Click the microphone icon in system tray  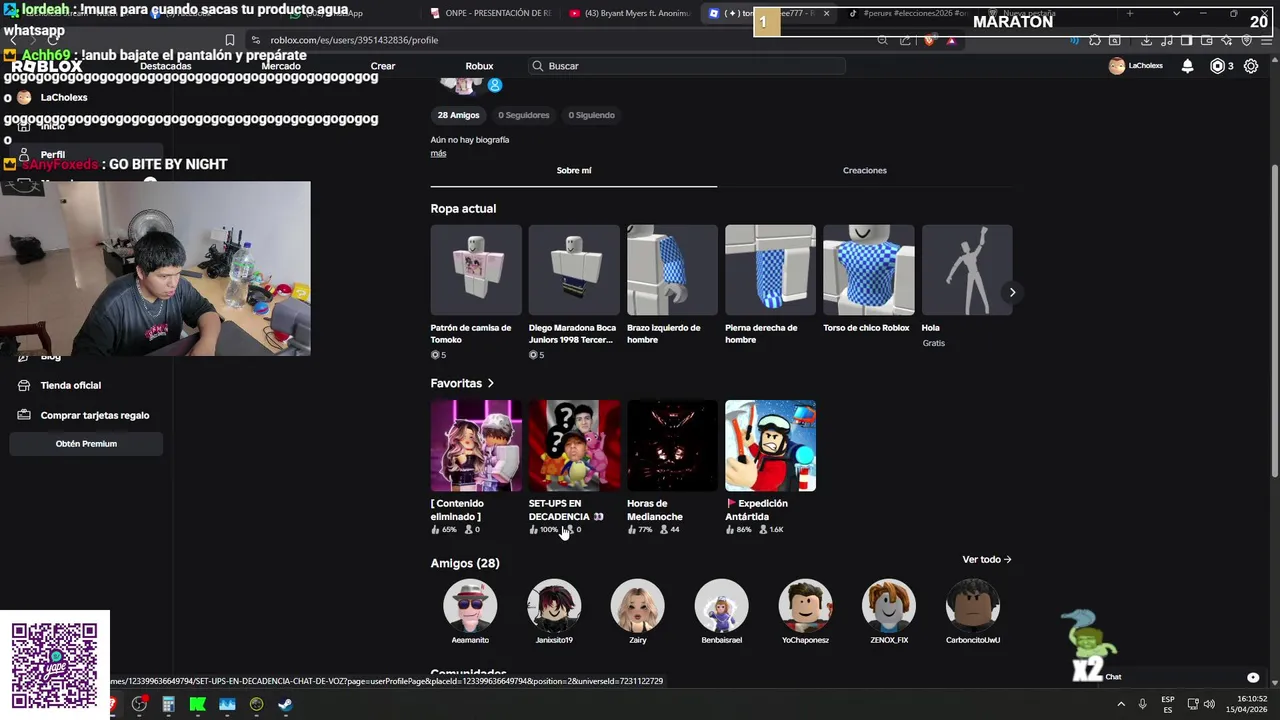point(1142,704)
